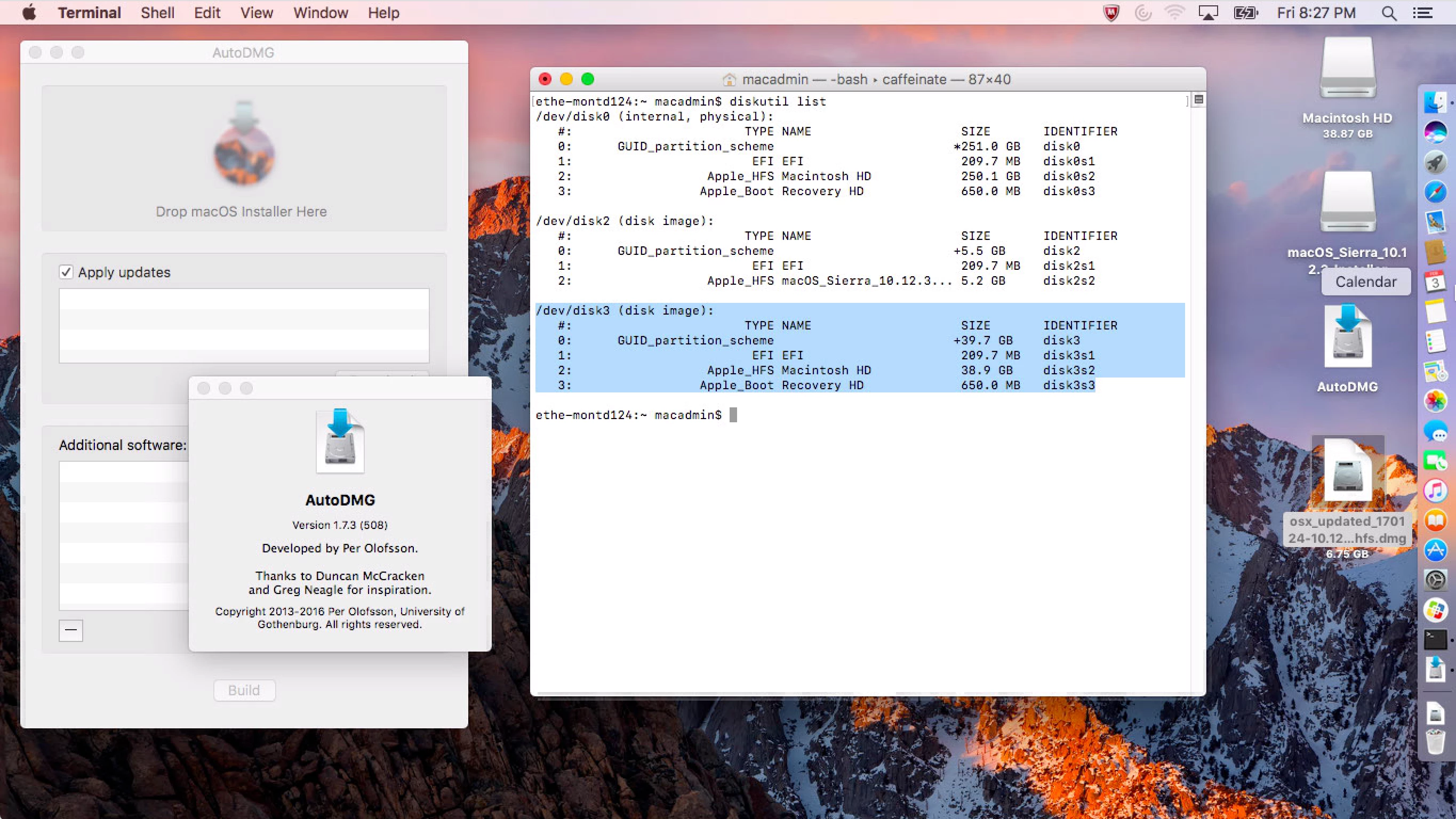Click minus button under Additional software
This screenshot has width=1456, height=819.
(70, 630)
